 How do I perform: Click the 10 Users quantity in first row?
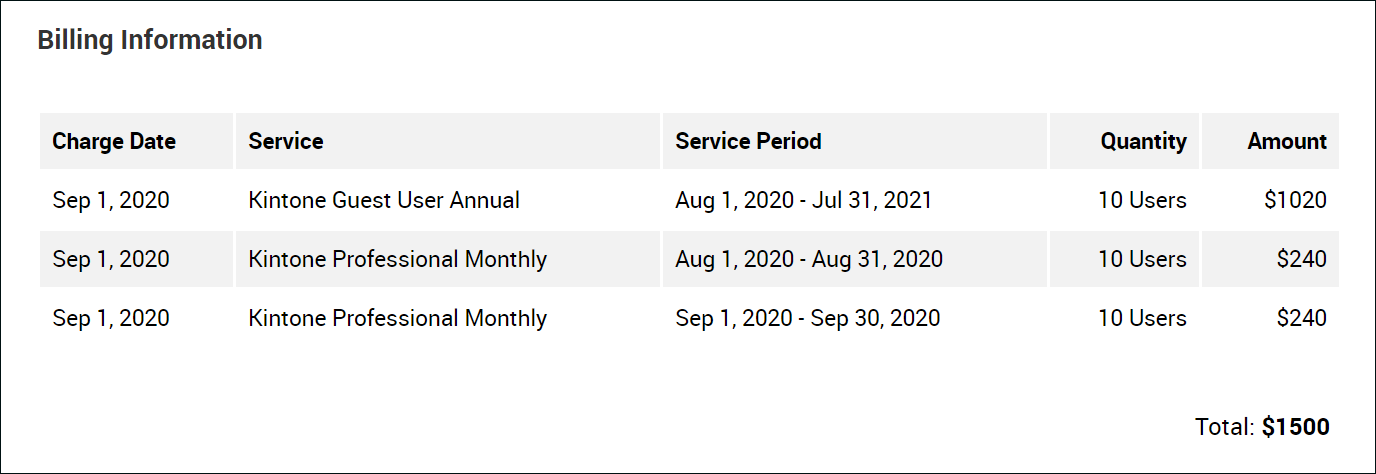point(1142,200)
